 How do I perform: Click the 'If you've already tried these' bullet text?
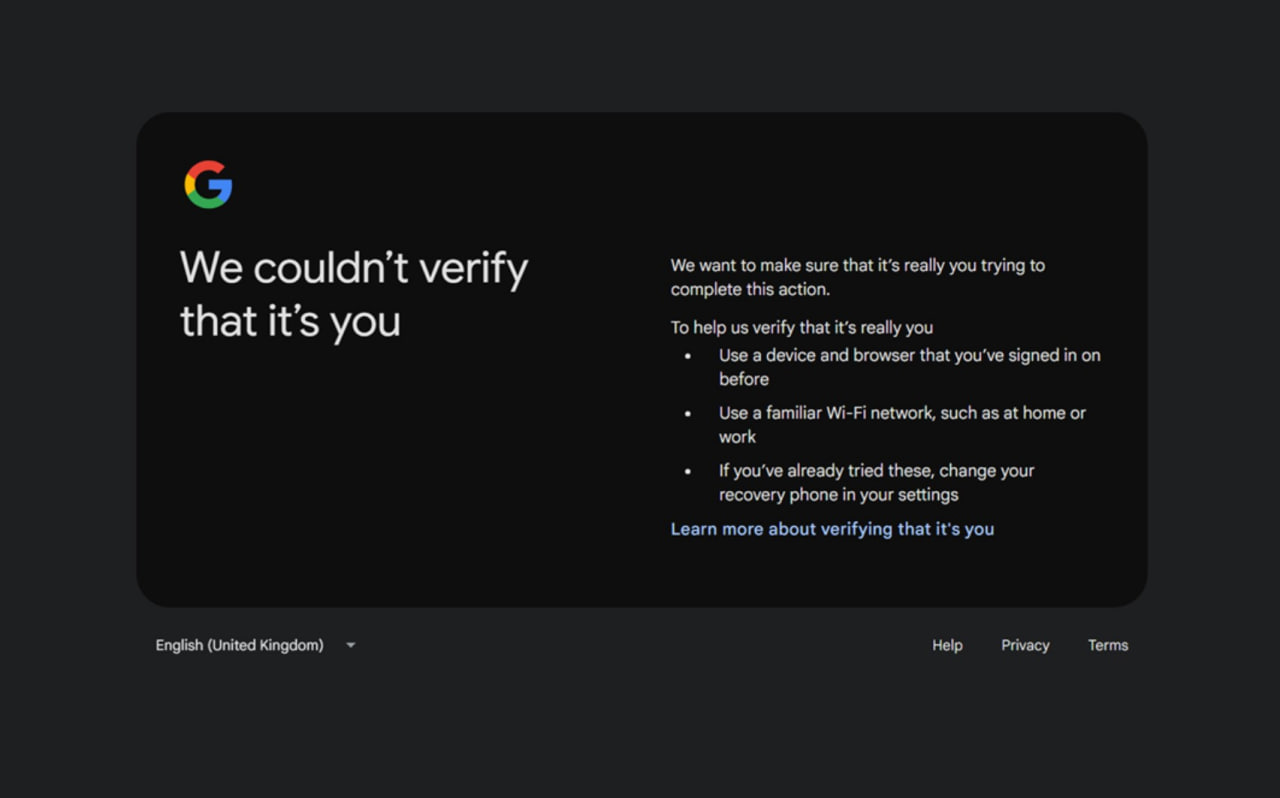(876, 471)
